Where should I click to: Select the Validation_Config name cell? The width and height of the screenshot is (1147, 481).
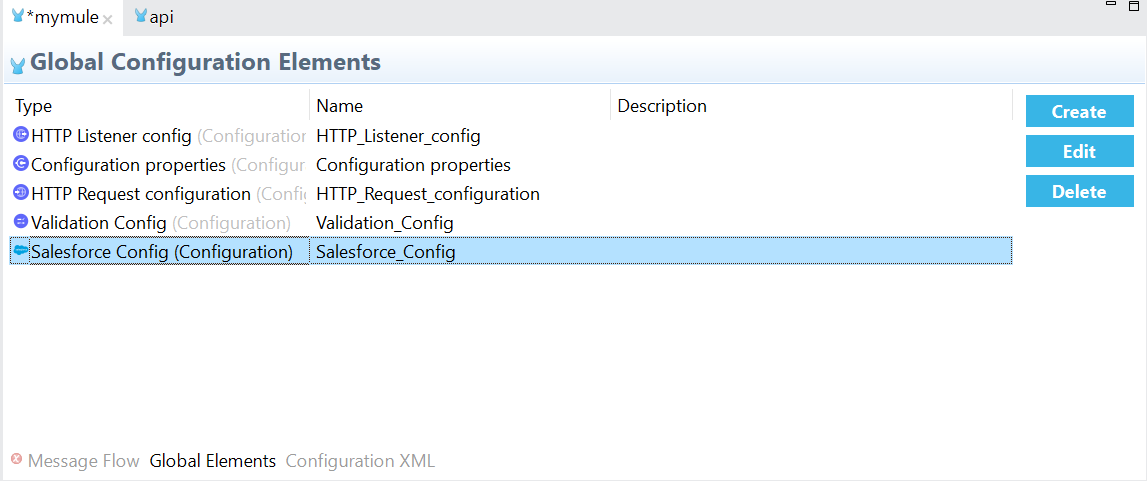tap(384, 223)
